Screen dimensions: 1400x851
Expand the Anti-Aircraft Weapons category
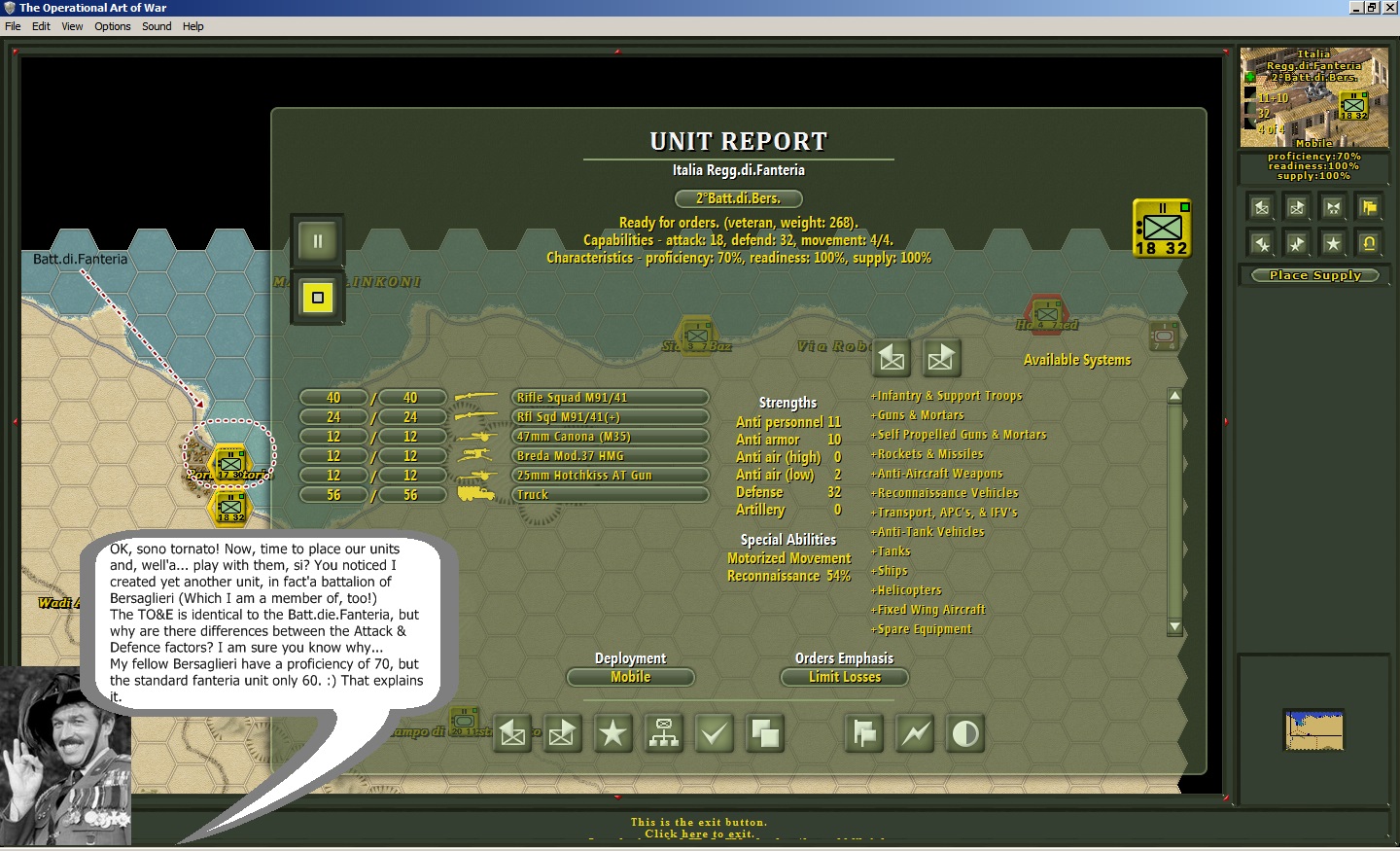point(936,474)
